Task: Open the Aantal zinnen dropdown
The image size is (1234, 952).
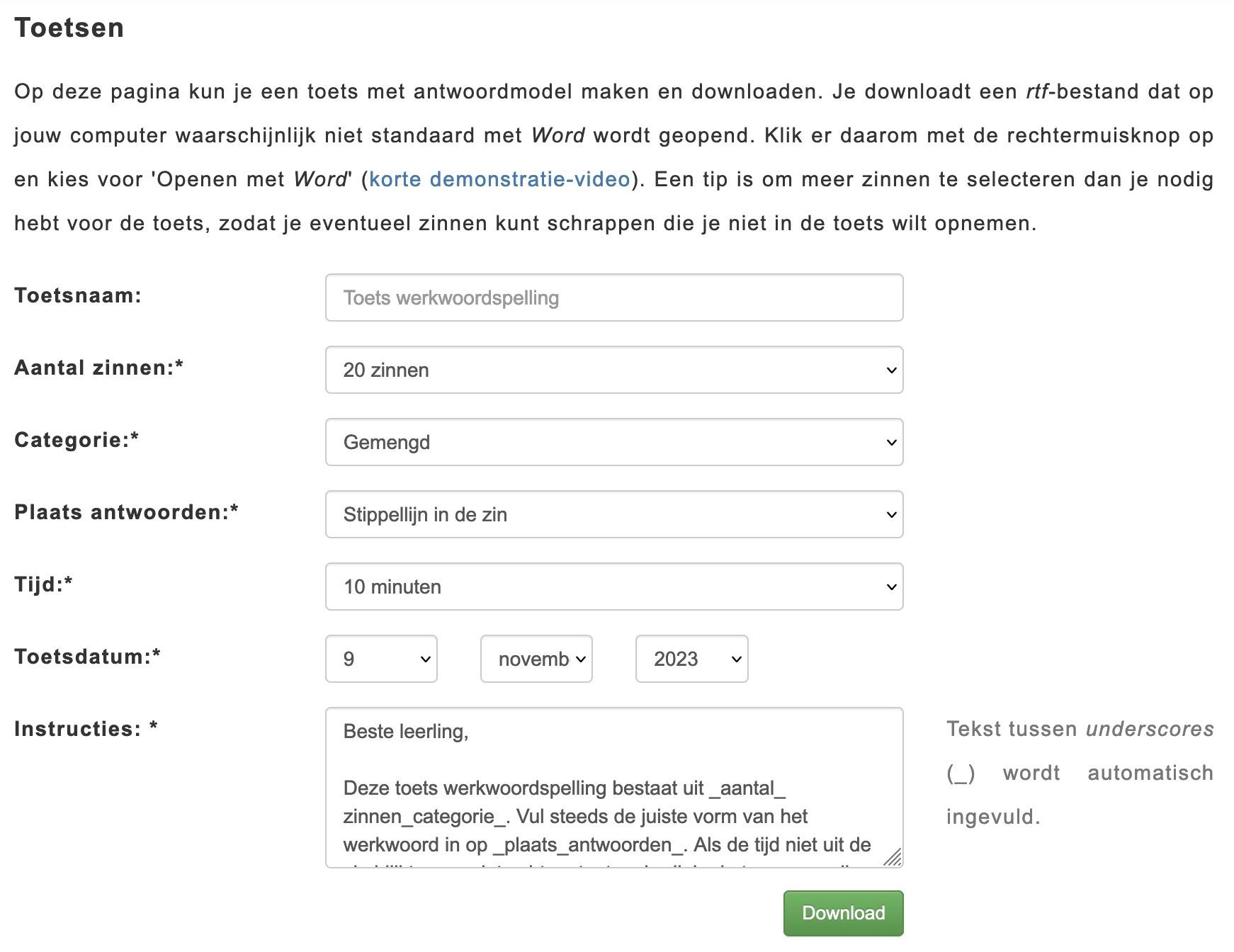Action: (x=613, y=370)
